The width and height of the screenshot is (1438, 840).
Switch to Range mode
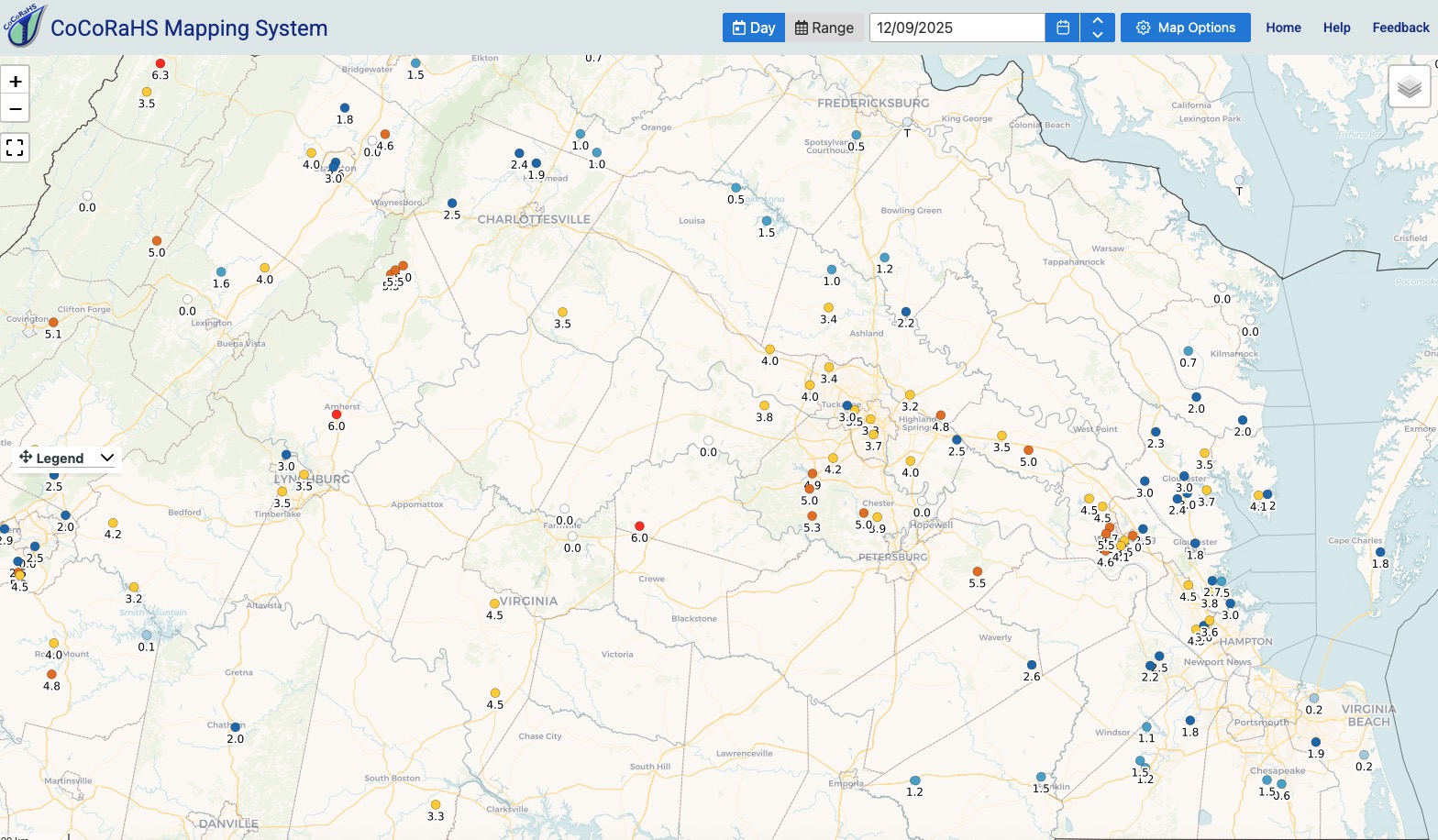pos(824,28)
